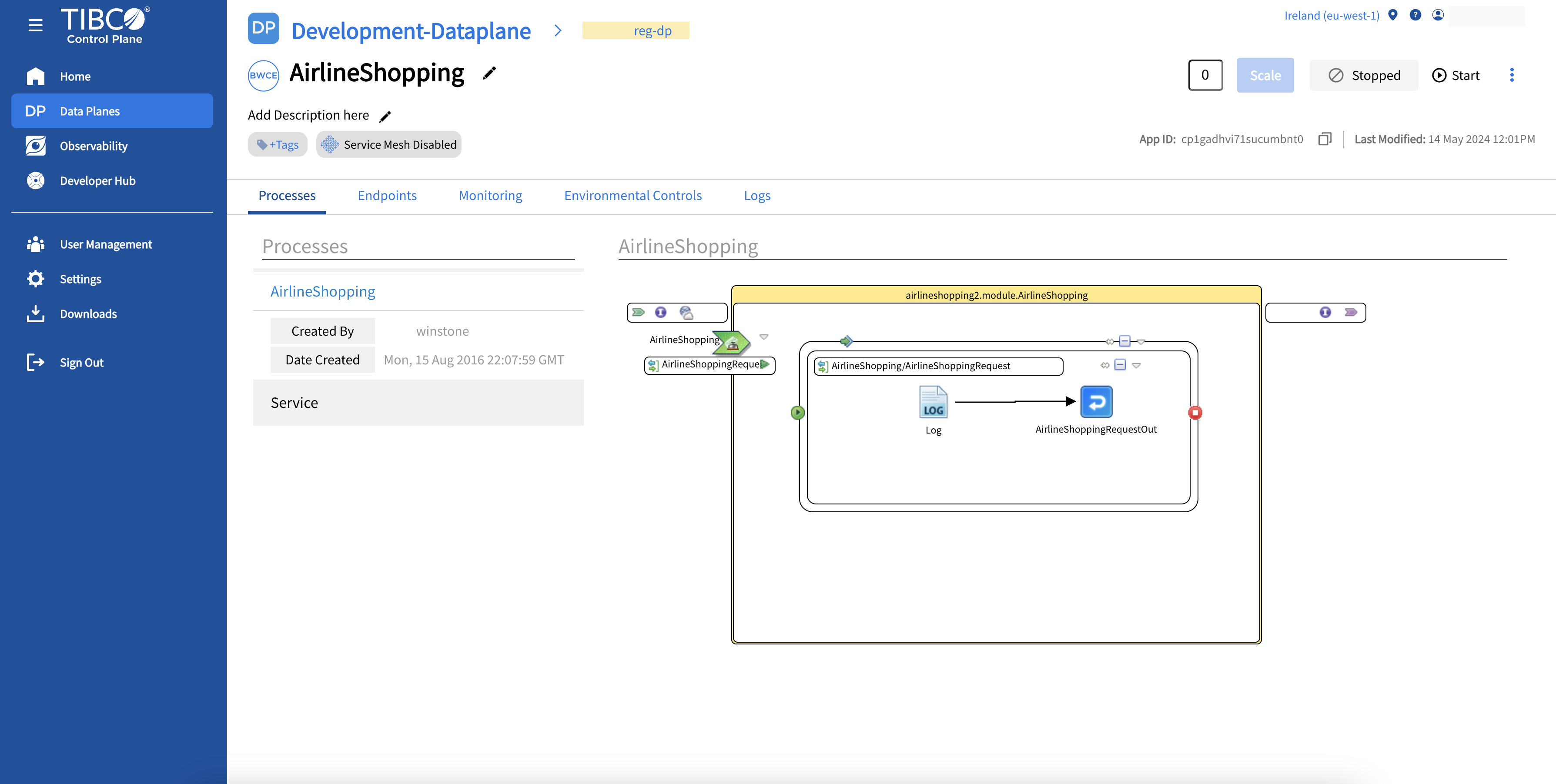
Task: Collapse the outer scope with minus button
Action: click(1125, 342)
